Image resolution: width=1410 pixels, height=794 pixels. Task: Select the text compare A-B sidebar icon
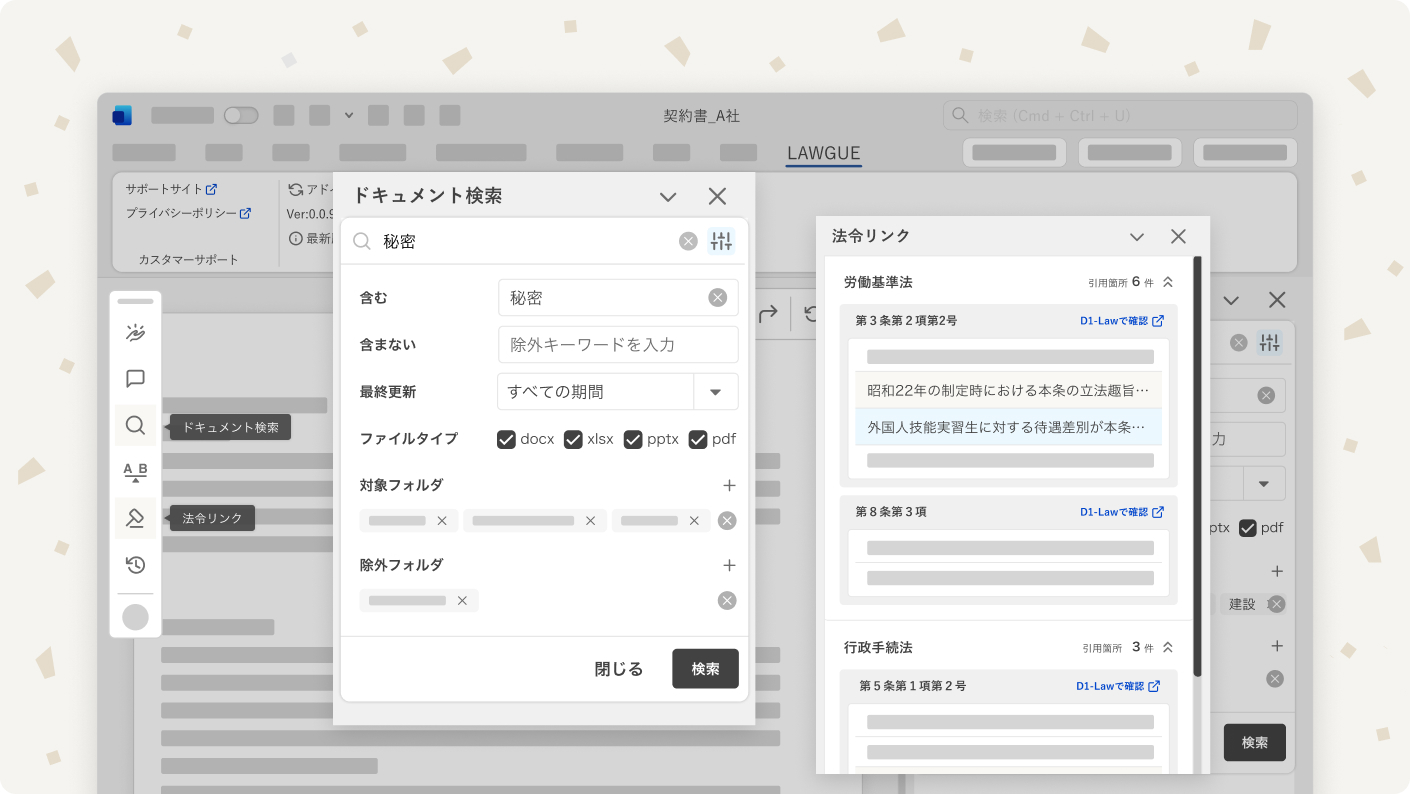point(135,472)
